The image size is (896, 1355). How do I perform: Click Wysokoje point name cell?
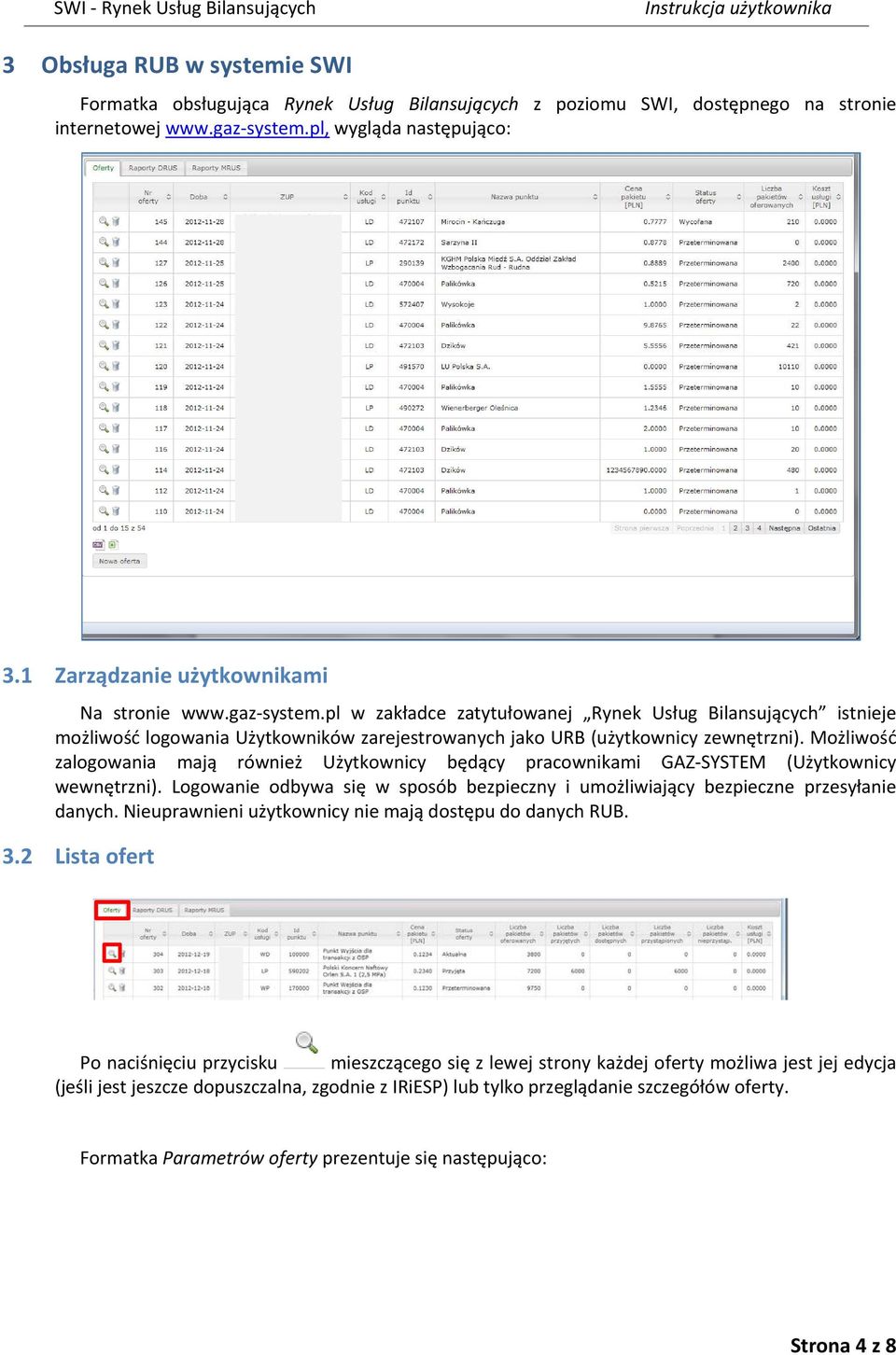coord(457,304)
